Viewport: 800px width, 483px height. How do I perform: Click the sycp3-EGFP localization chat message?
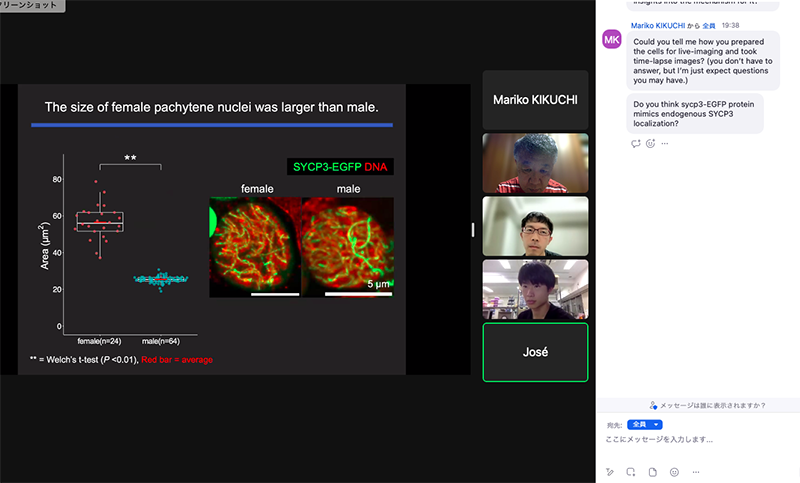click(695, 114)
